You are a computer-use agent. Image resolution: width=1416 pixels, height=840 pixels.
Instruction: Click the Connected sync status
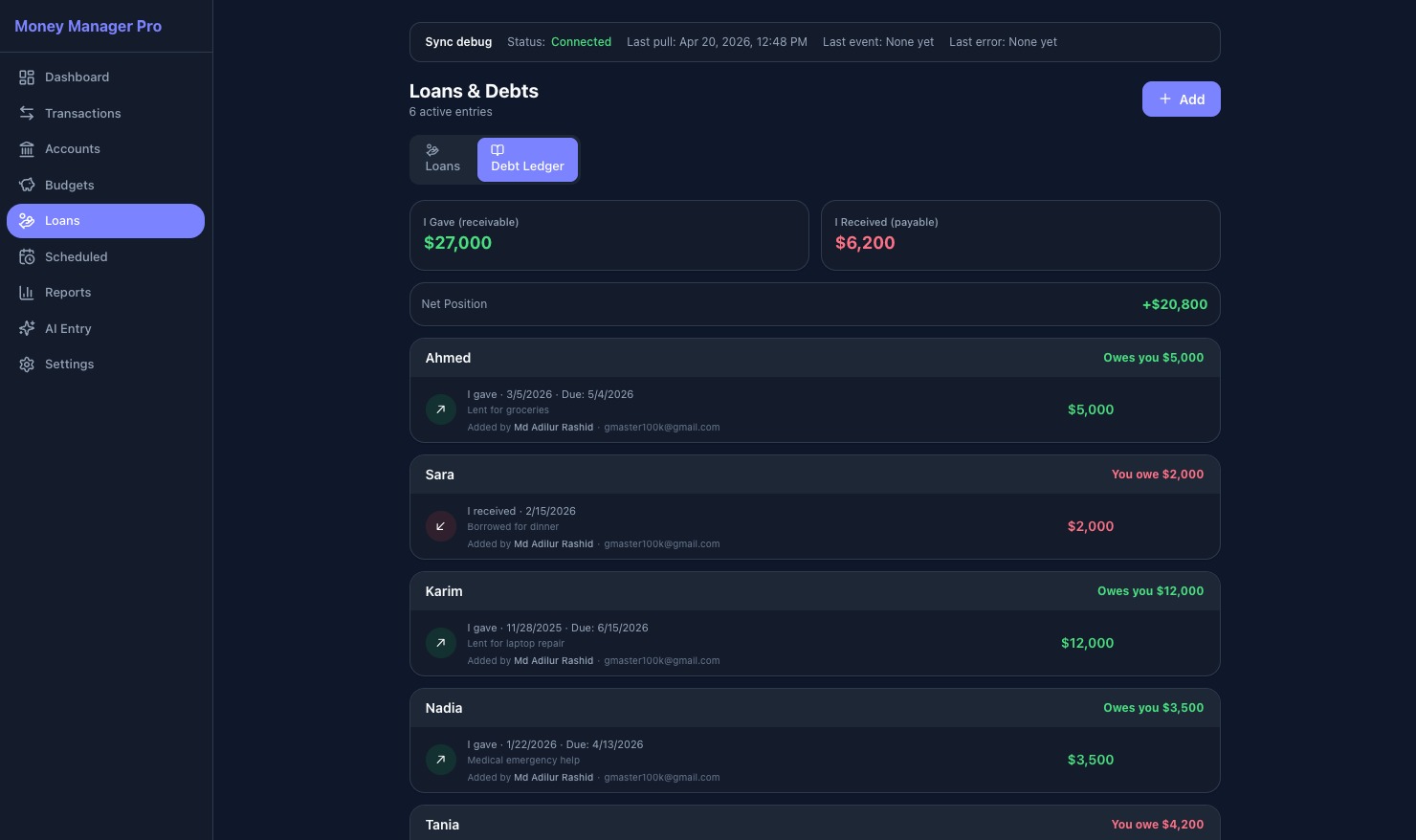[x=581, y=42]
